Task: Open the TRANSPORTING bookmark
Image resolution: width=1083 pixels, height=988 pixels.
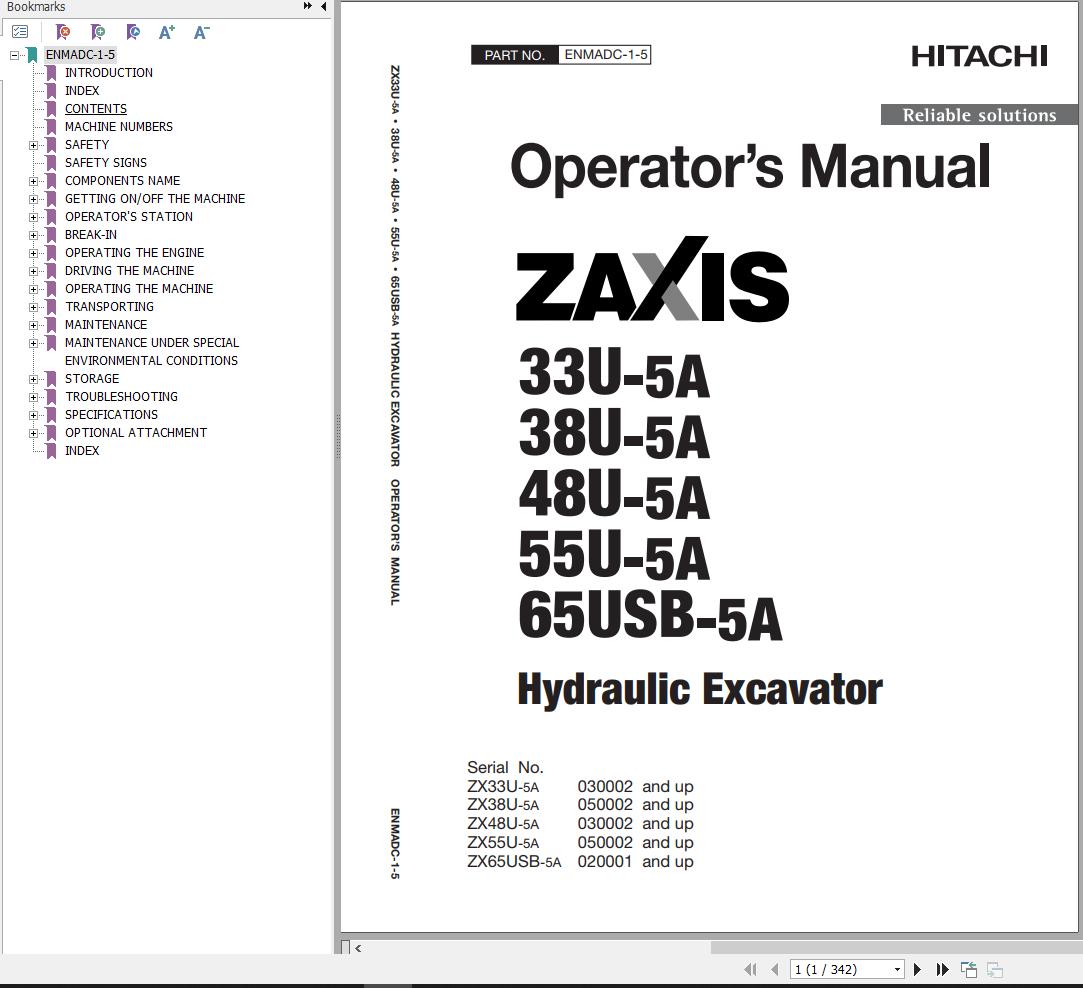Action: point(110,306)
